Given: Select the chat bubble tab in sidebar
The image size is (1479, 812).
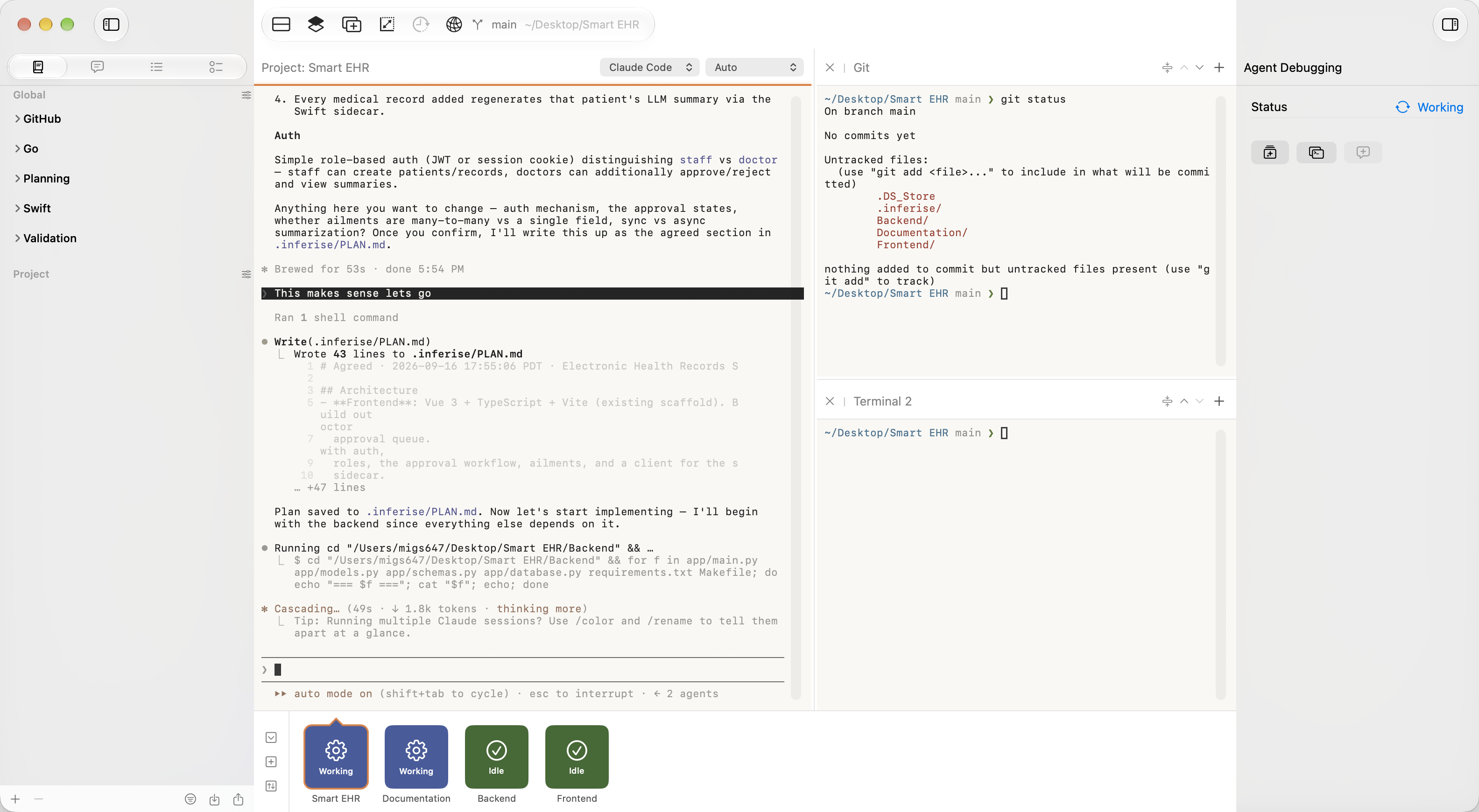Looking at the screenshot, I should click(97, 67).
